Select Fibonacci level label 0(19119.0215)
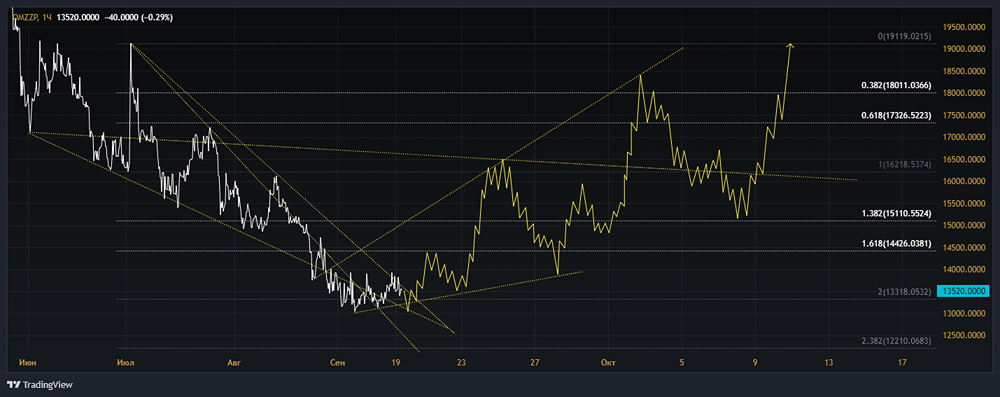This screenshot has height=397, width=1000. tap(905, 37)
